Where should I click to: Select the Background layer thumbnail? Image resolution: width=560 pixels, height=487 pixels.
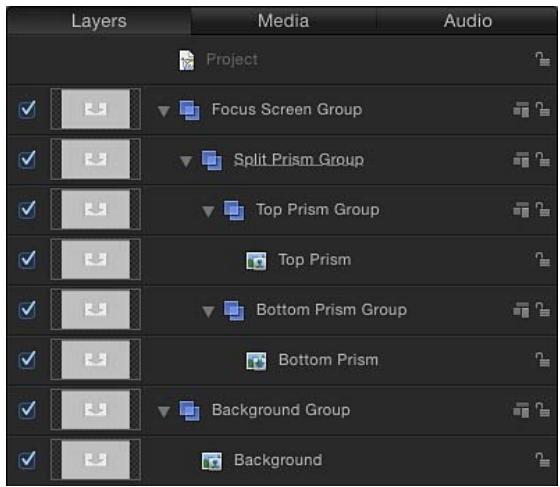[x=96, y=460]
